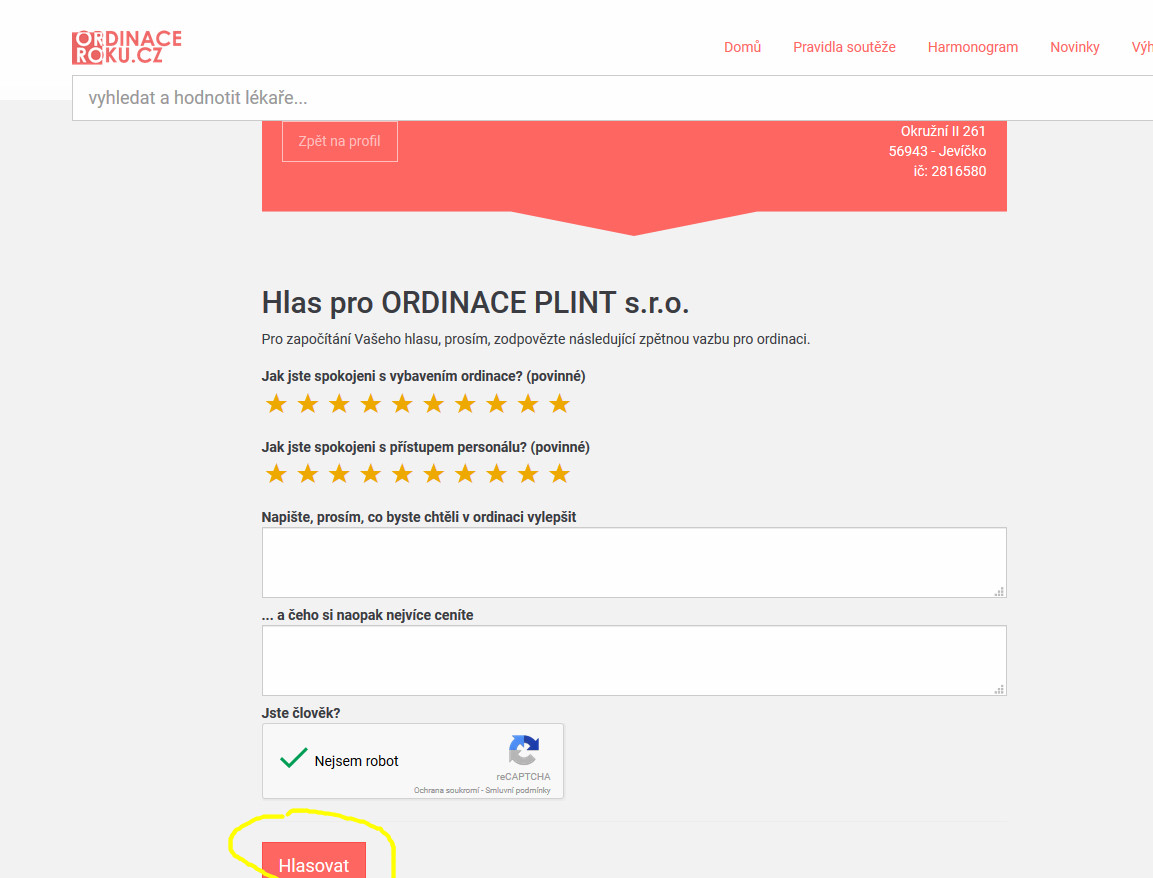Go to the Domů menu item
This screenshot has width=1153, height=878.
click(742, 47)
